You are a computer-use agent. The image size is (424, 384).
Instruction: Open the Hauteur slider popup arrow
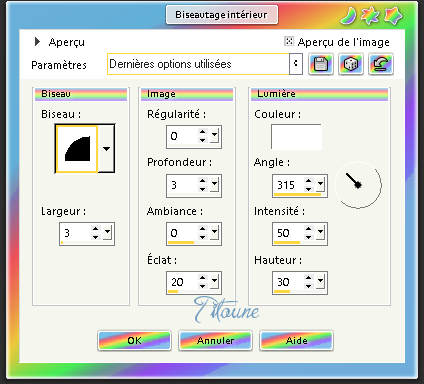coord(320,282)
